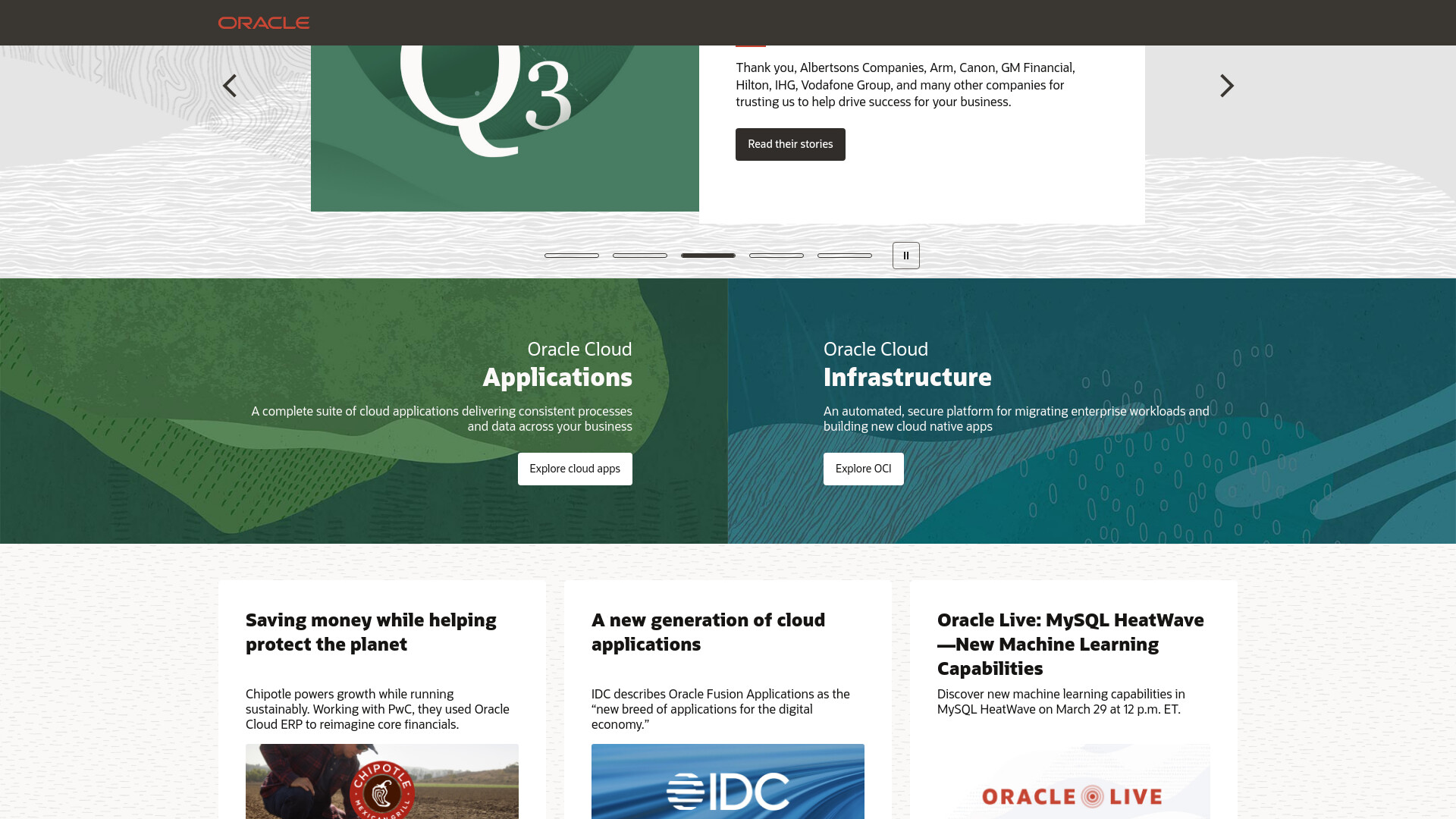Open Saving money while helping protect the planet

[371, 632]
